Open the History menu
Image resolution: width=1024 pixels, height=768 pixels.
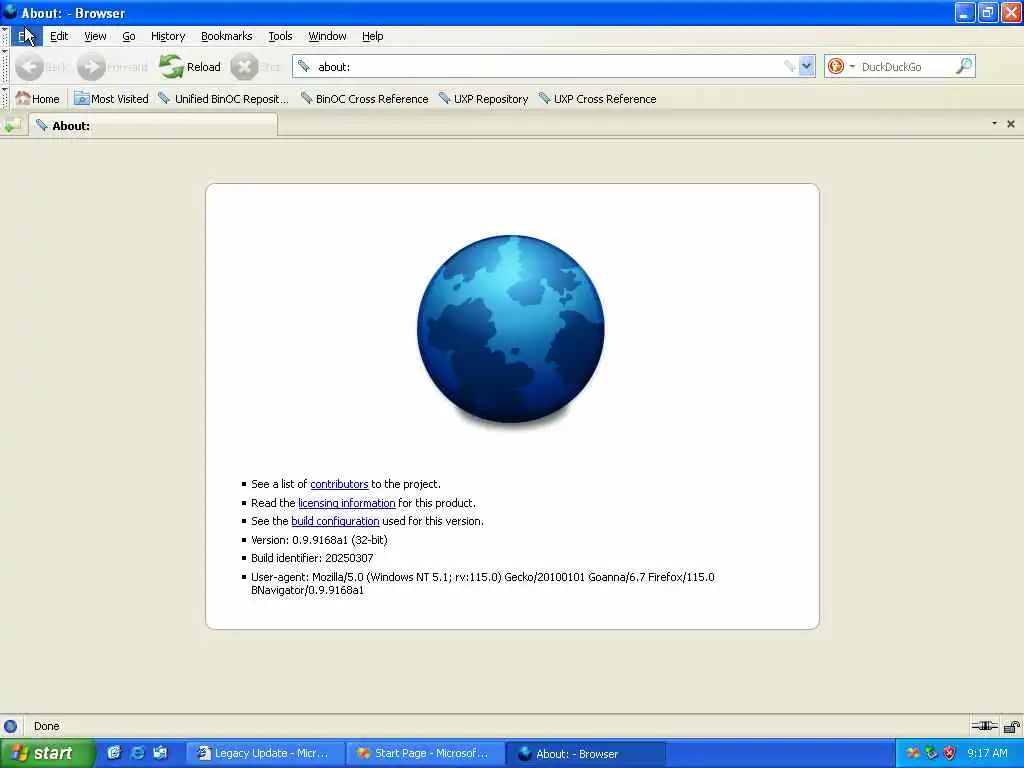(168, 36)
